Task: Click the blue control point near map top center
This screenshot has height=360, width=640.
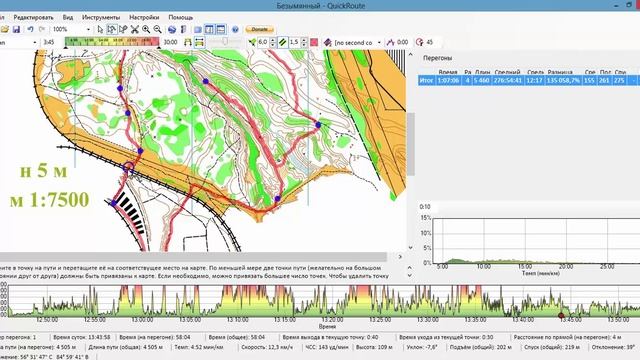Action: click(x=206, y=82)
